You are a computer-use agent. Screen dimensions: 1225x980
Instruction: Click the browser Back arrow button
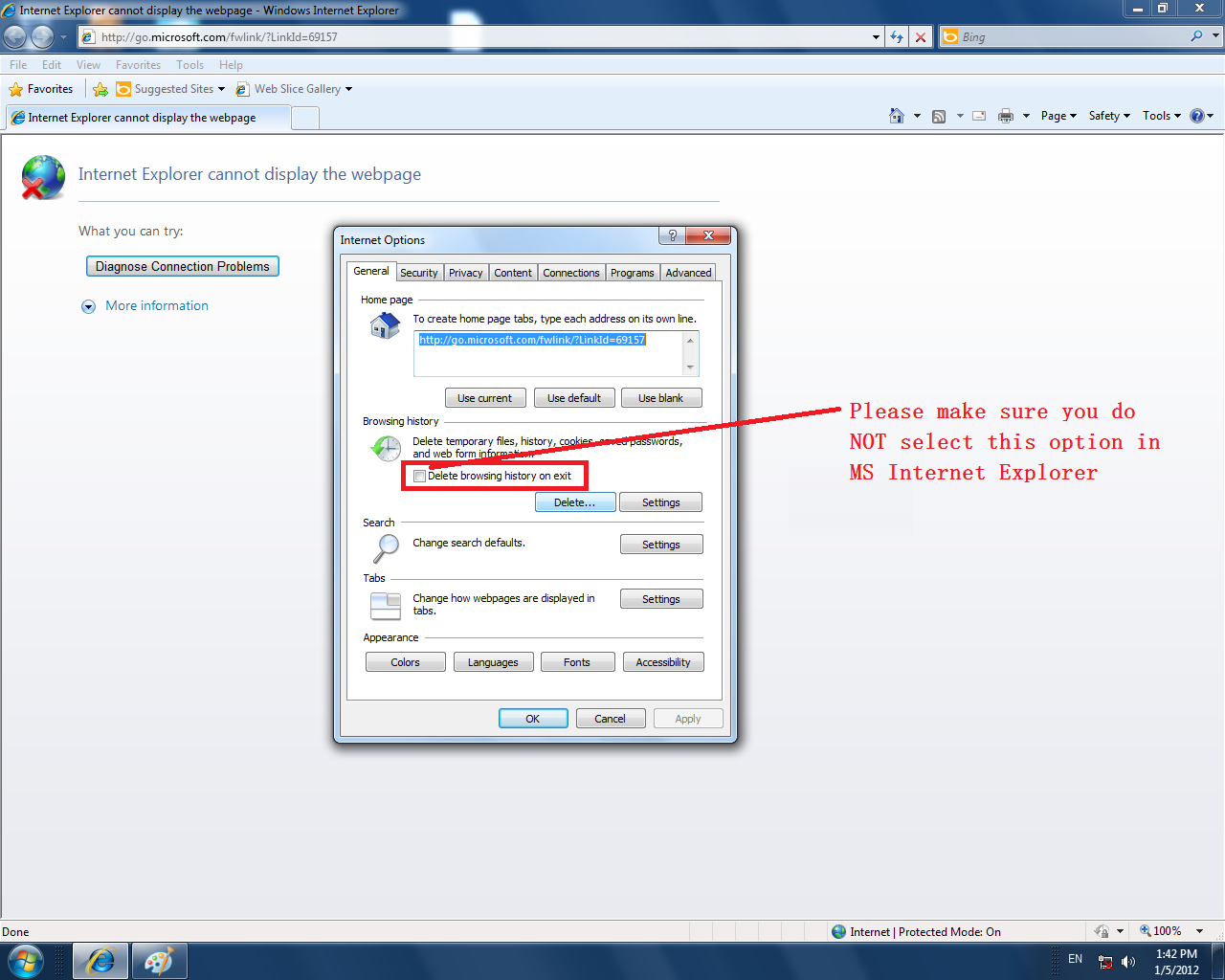[x=15, y=36]
